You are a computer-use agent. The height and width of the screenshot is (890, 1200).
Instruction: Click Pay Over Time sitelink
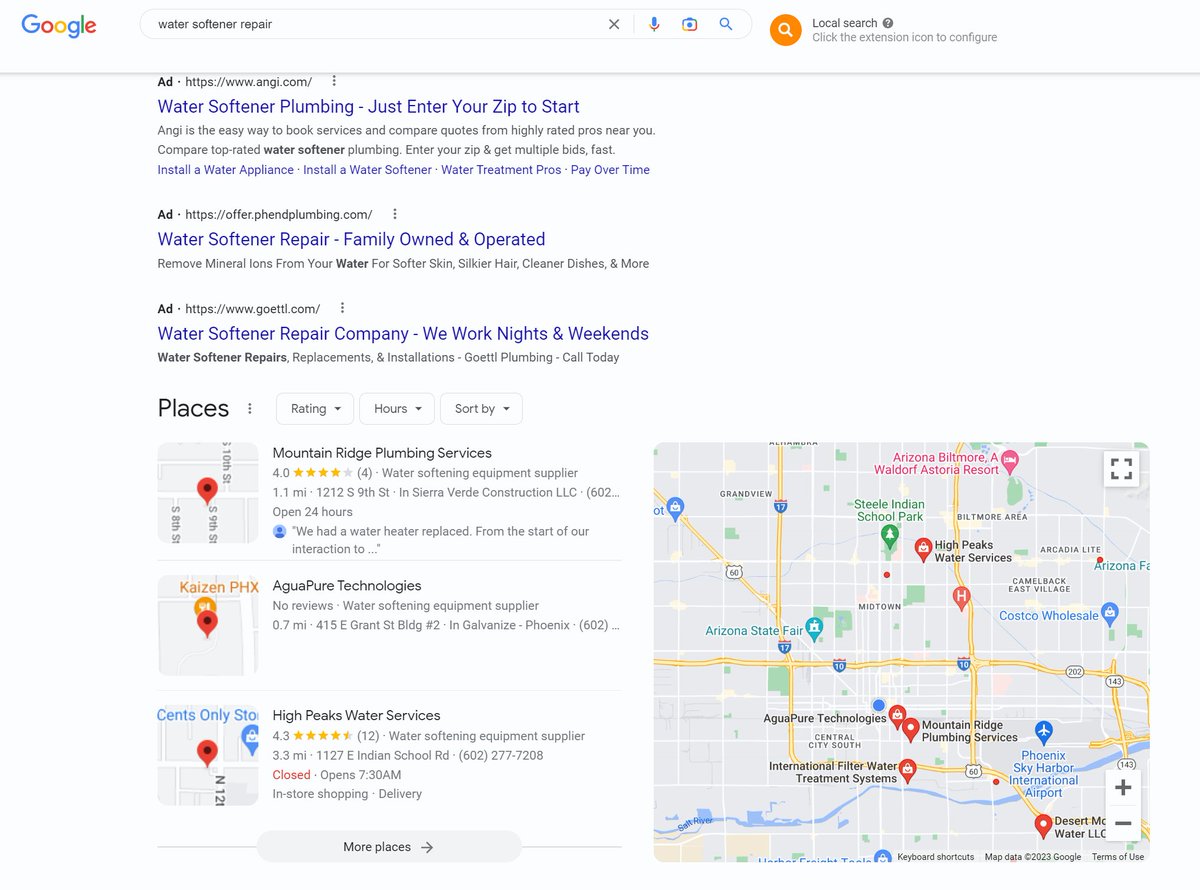pyautogui.click(x=610, y=170)
